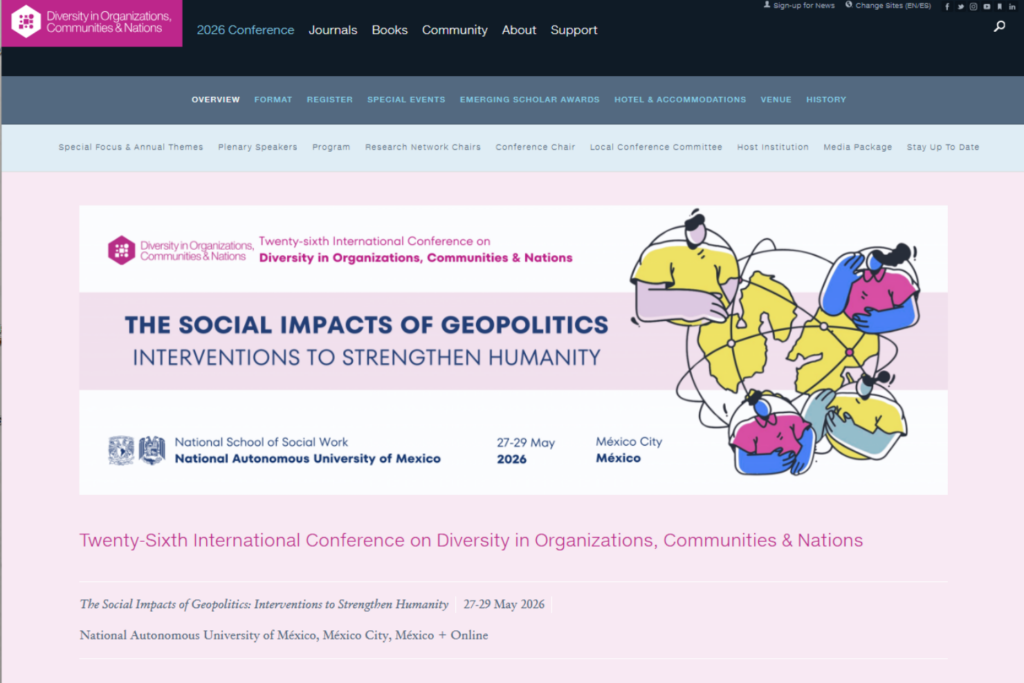The image size is (1024, 683).
Task: Click the UNAM crest icon in the banner
Action: coord(123,450)
